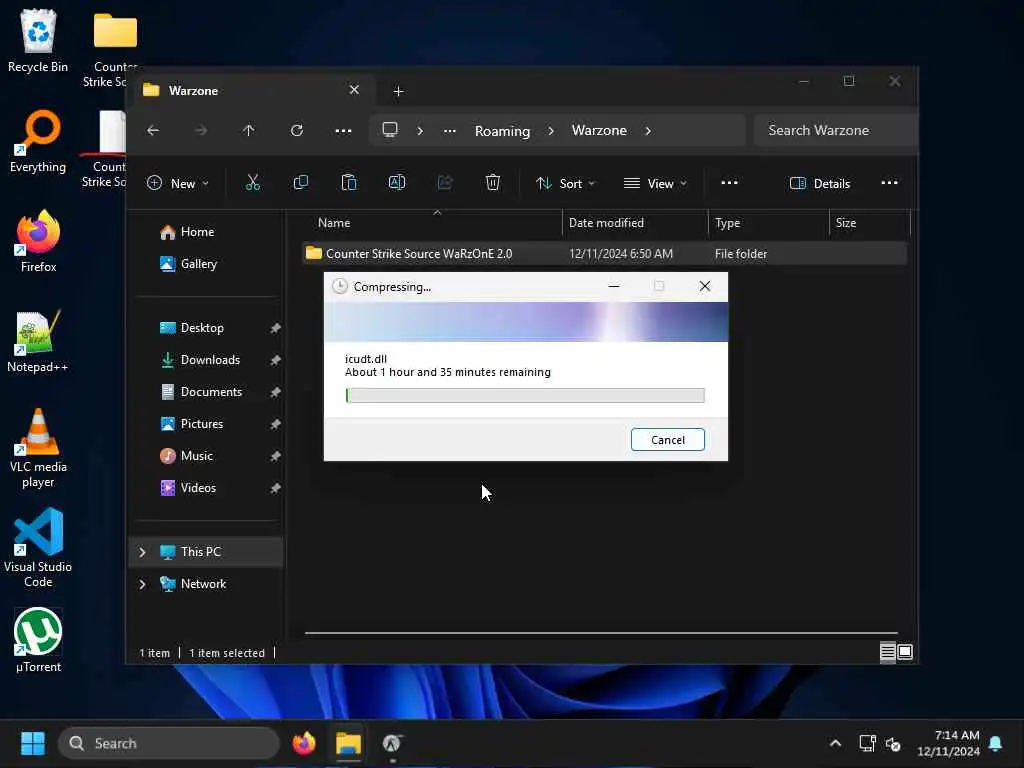Switch to details list view icon
This screenshot has width=1024, height=768.
coord(888,652)
